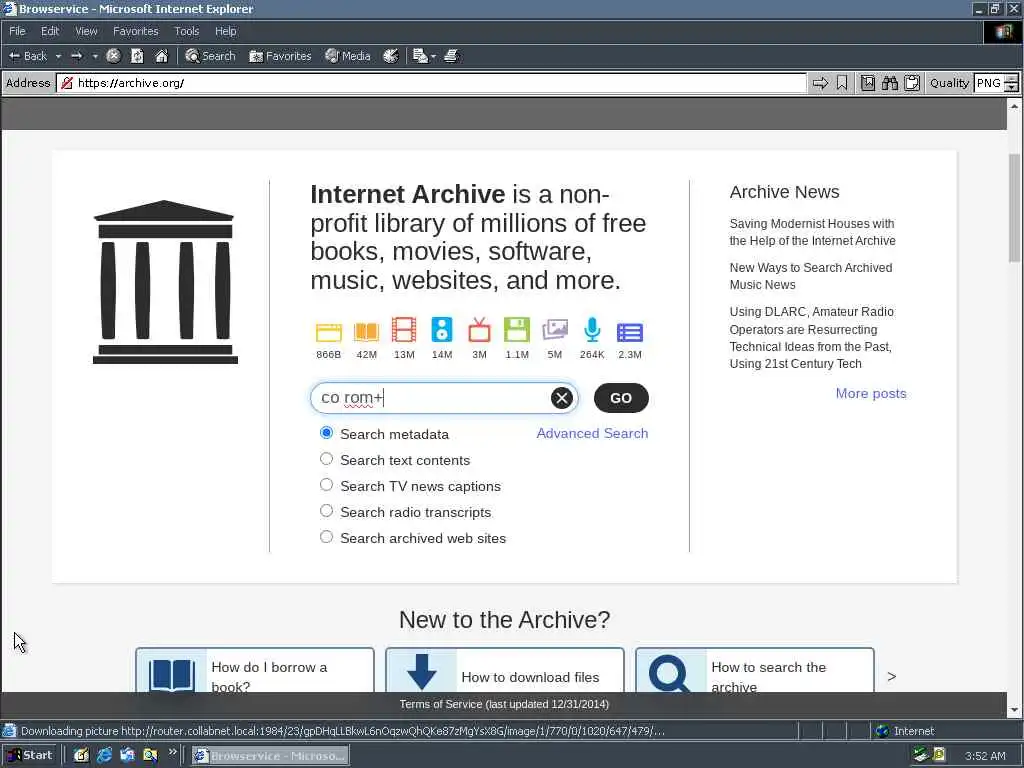Open the Mail button dropdown arrow
Viewport: 1024px width, 768px height.
433,56
